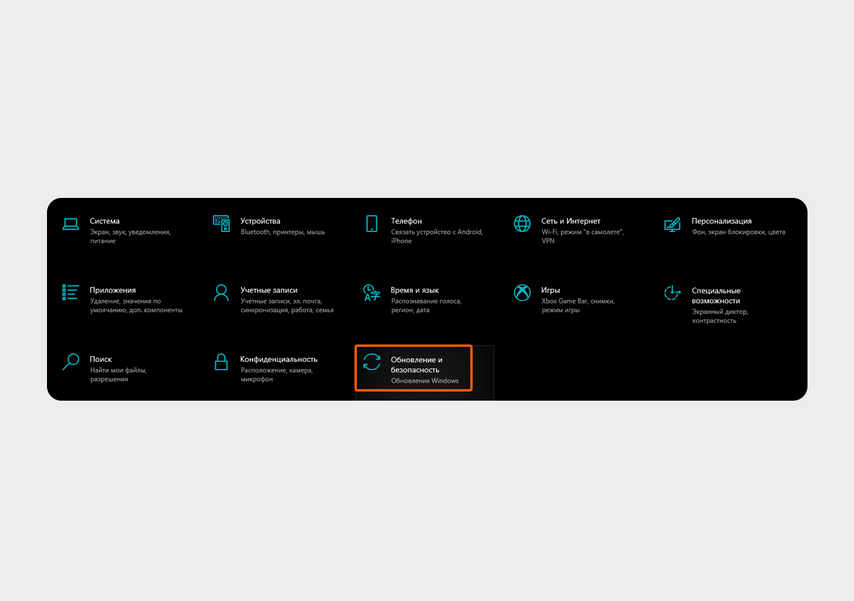Click the description 'Фон, экран блокировки, цвета'
Viewport: 854px width, 601px height.
point(739,232)
